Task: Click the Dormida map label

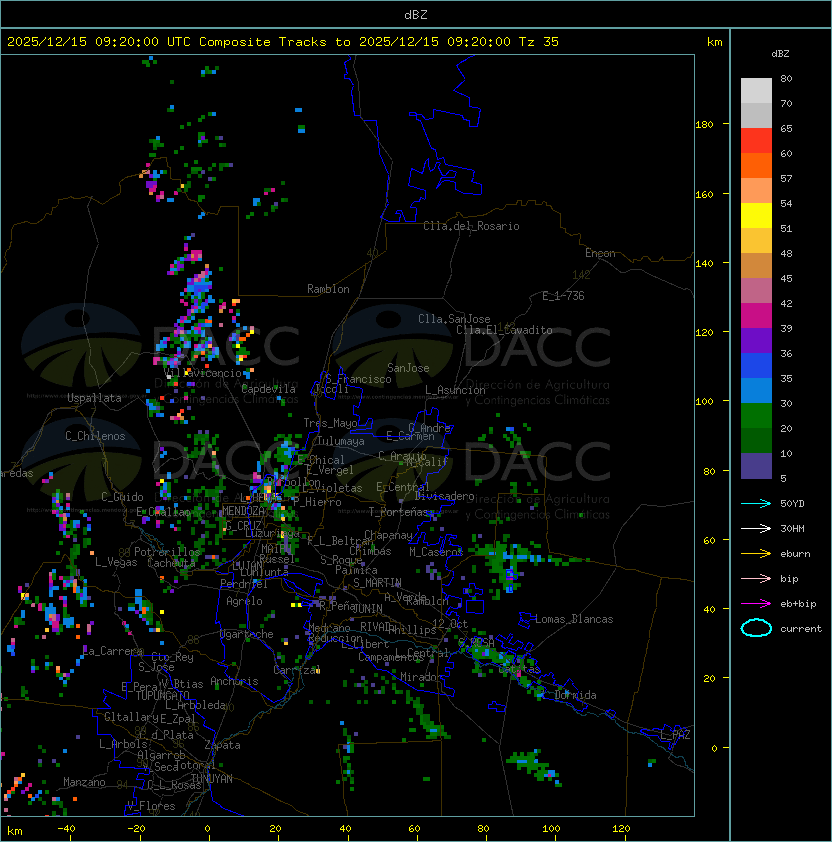Action: pyautogui.click(x=575, y=695)
